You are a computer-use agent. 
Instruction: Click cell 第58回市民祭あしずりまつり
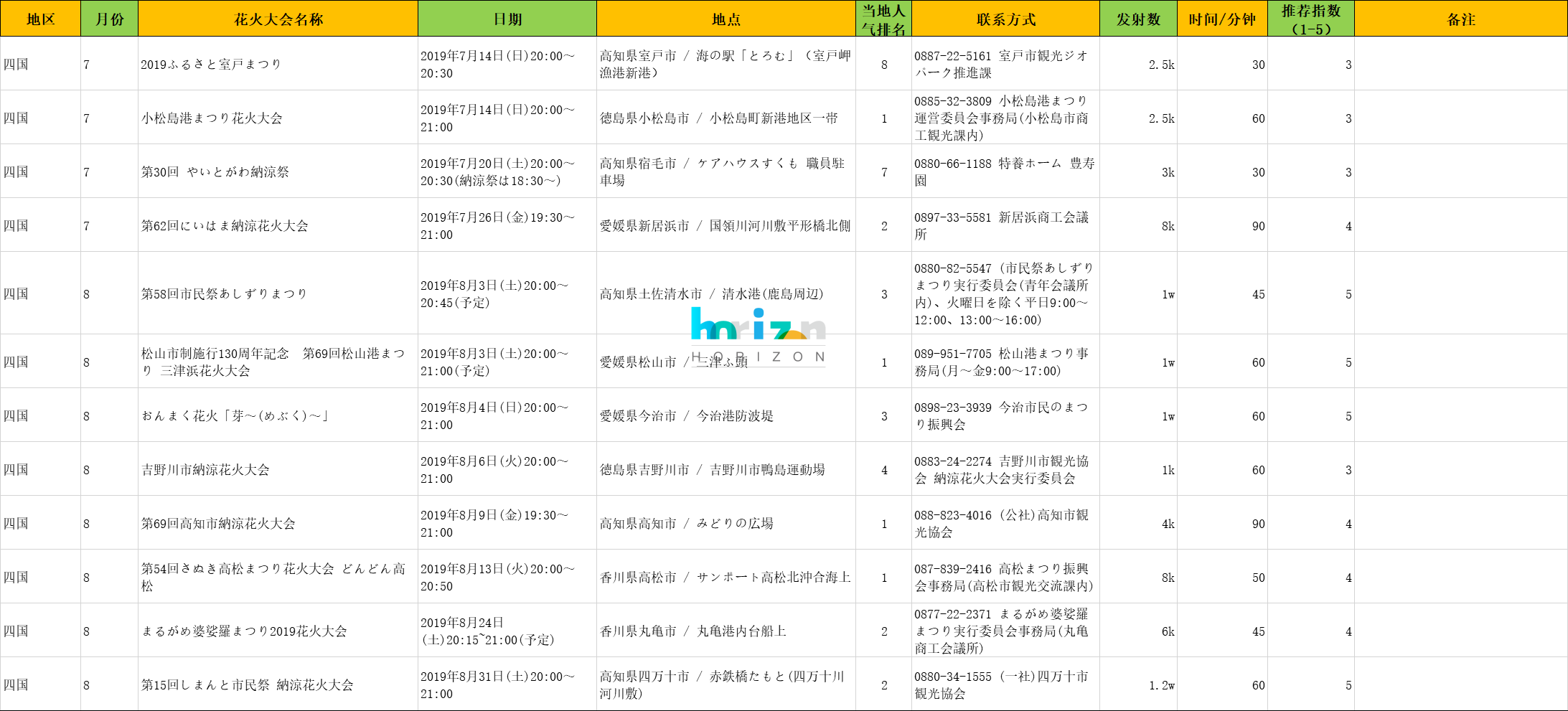278,293
